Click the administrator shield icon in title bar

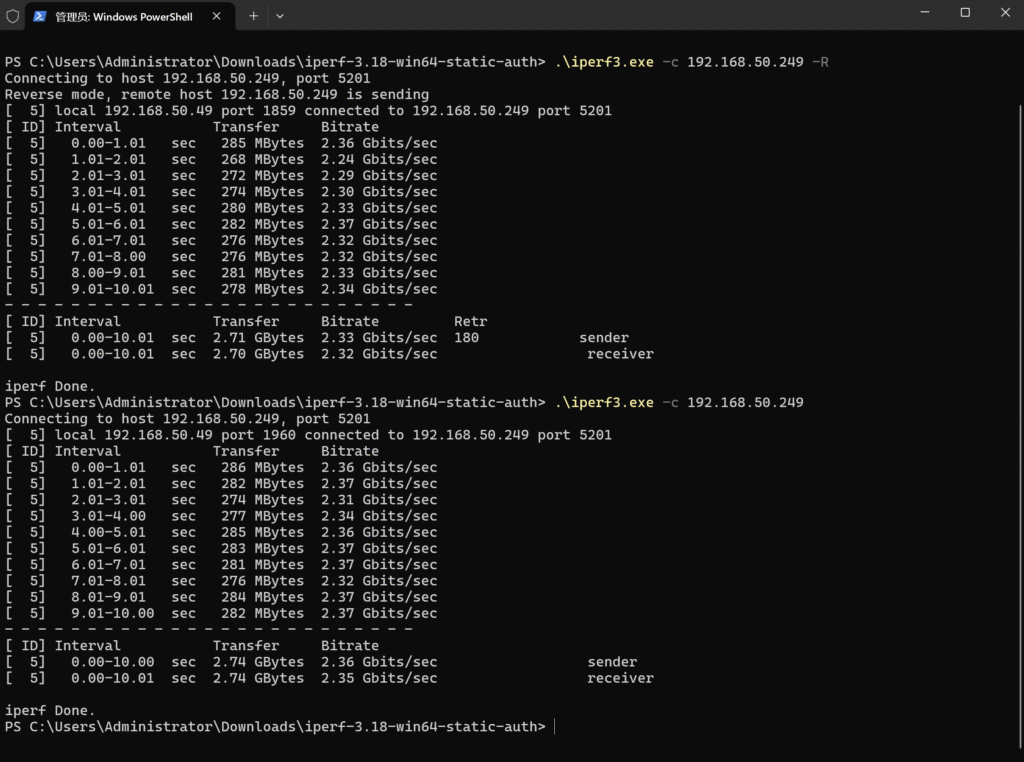12,16
